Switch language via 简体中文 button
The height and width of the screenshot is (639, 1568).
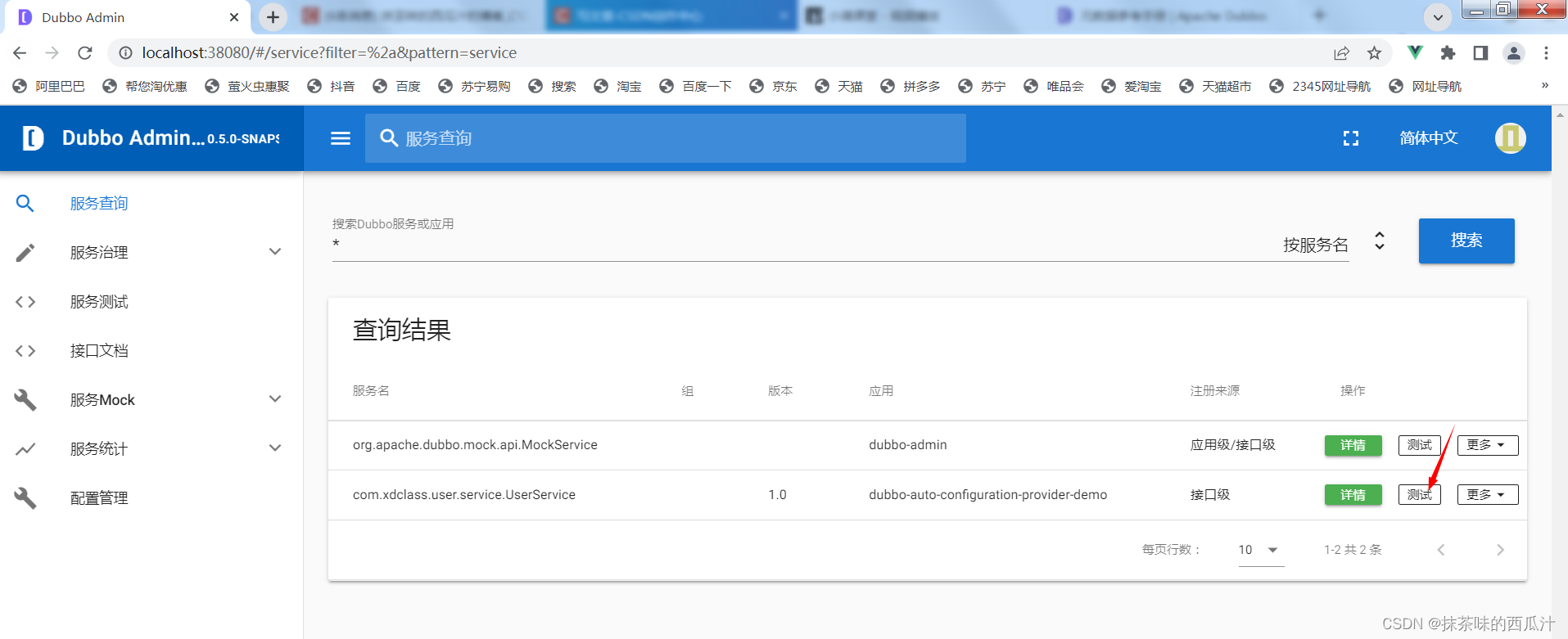[x=1429, y=138]
